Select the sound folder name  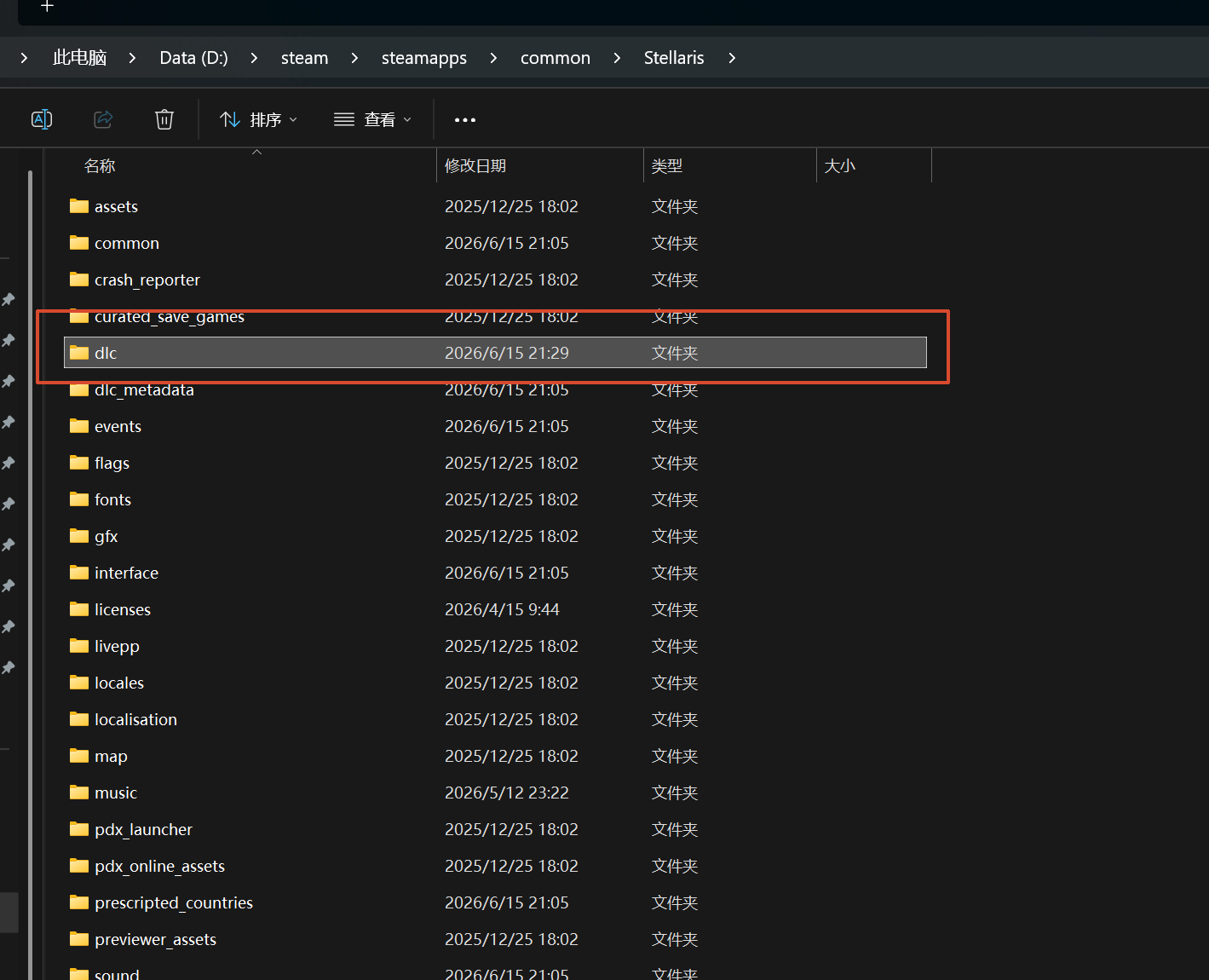pyautogui.click(x=117, y=973)
